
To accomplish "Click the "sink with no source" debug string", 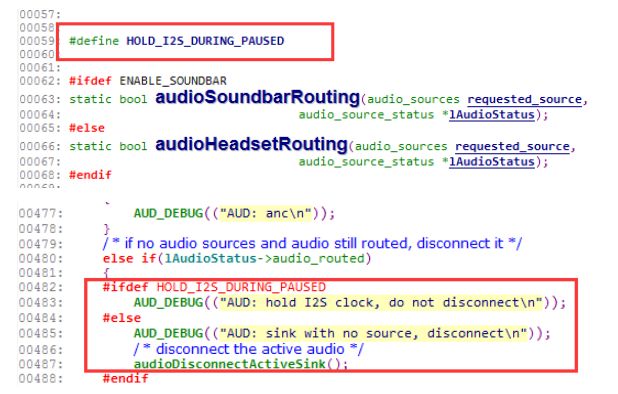I will pos(374,334).
